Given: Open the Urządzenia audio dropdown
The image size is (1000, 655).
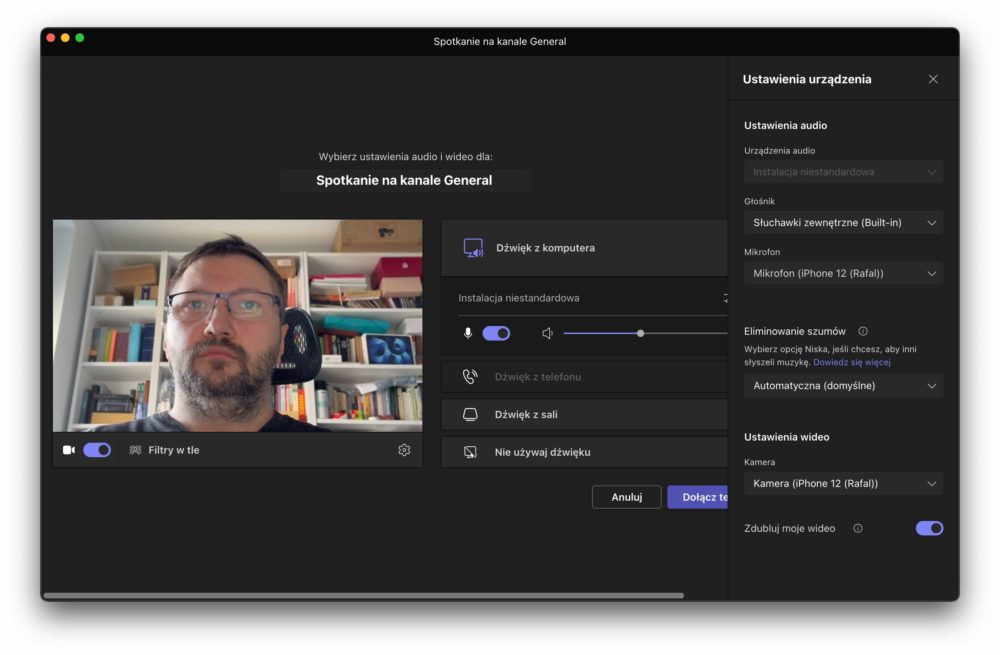Looking at the screenshot, I should [843, 172].
